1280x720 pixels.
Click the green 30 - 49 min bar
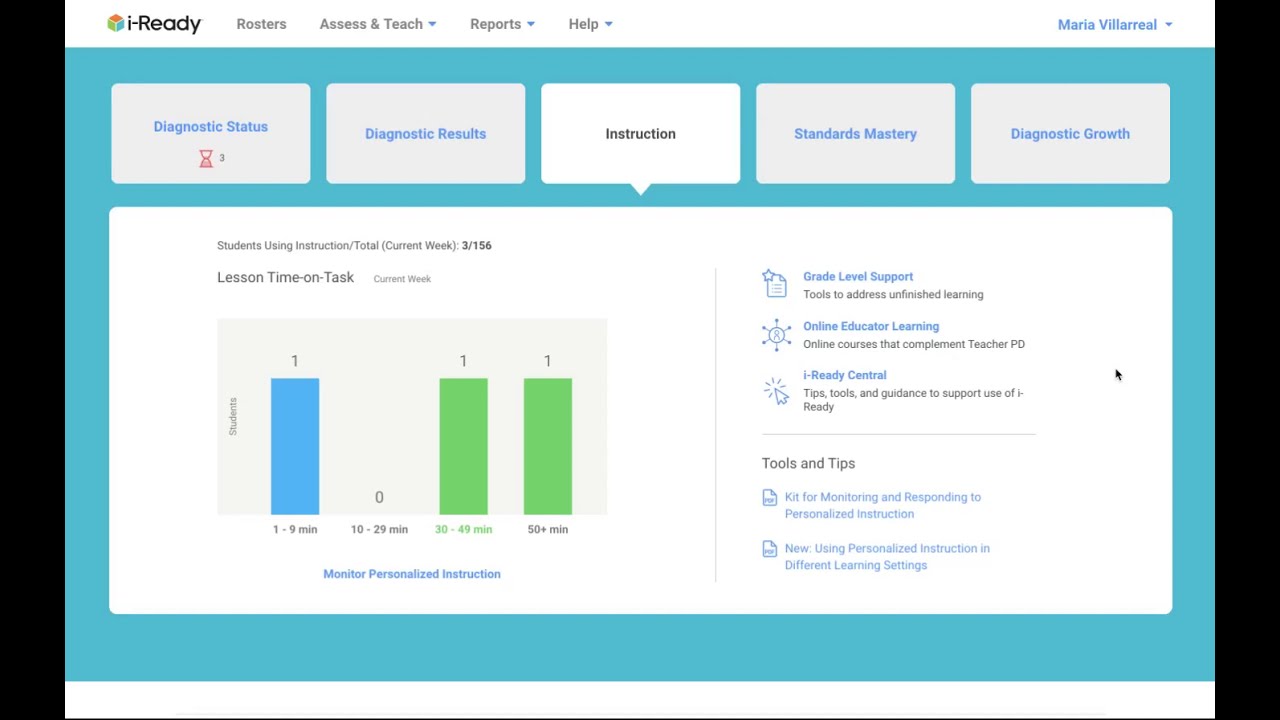464,446
